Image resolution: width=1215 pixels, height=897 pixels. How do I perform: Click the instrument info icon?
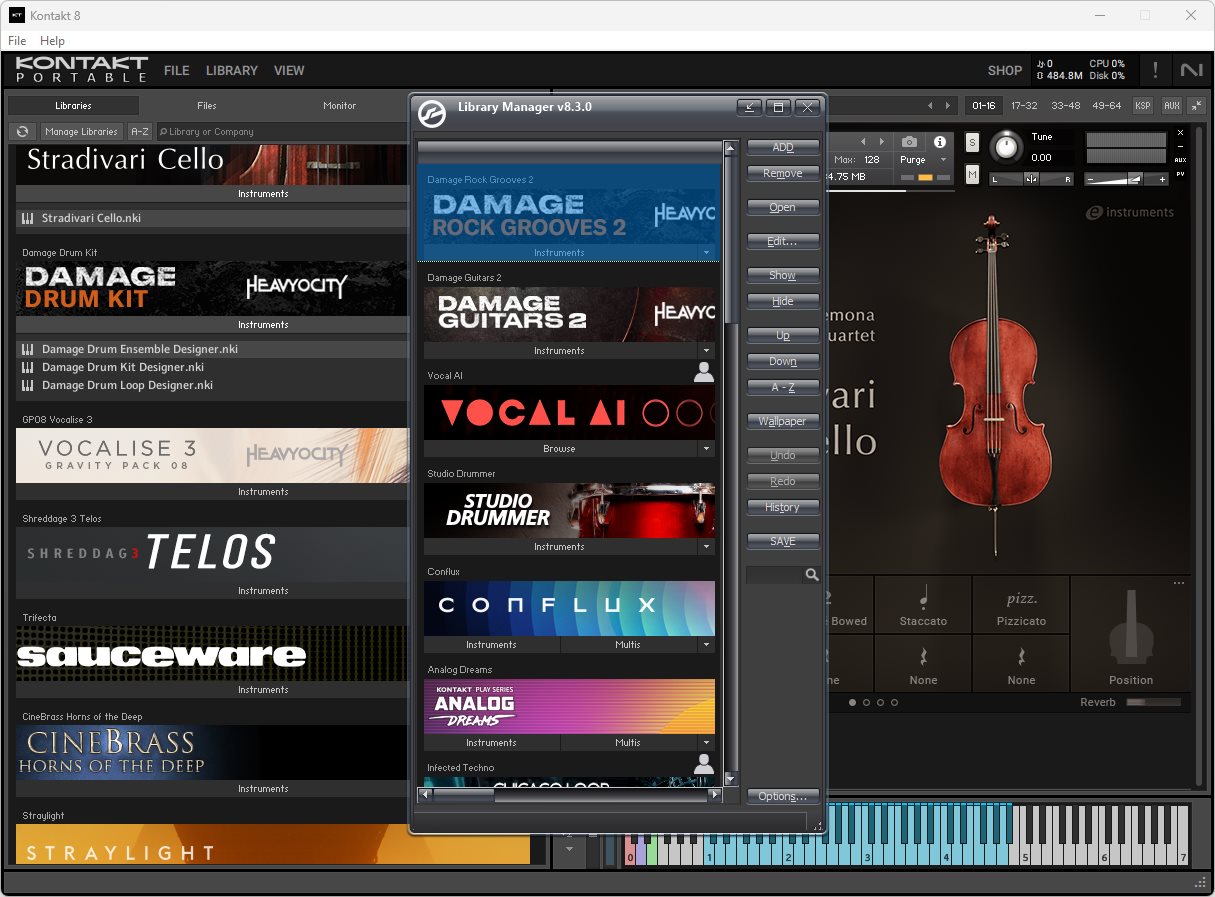tap(939, 142)
